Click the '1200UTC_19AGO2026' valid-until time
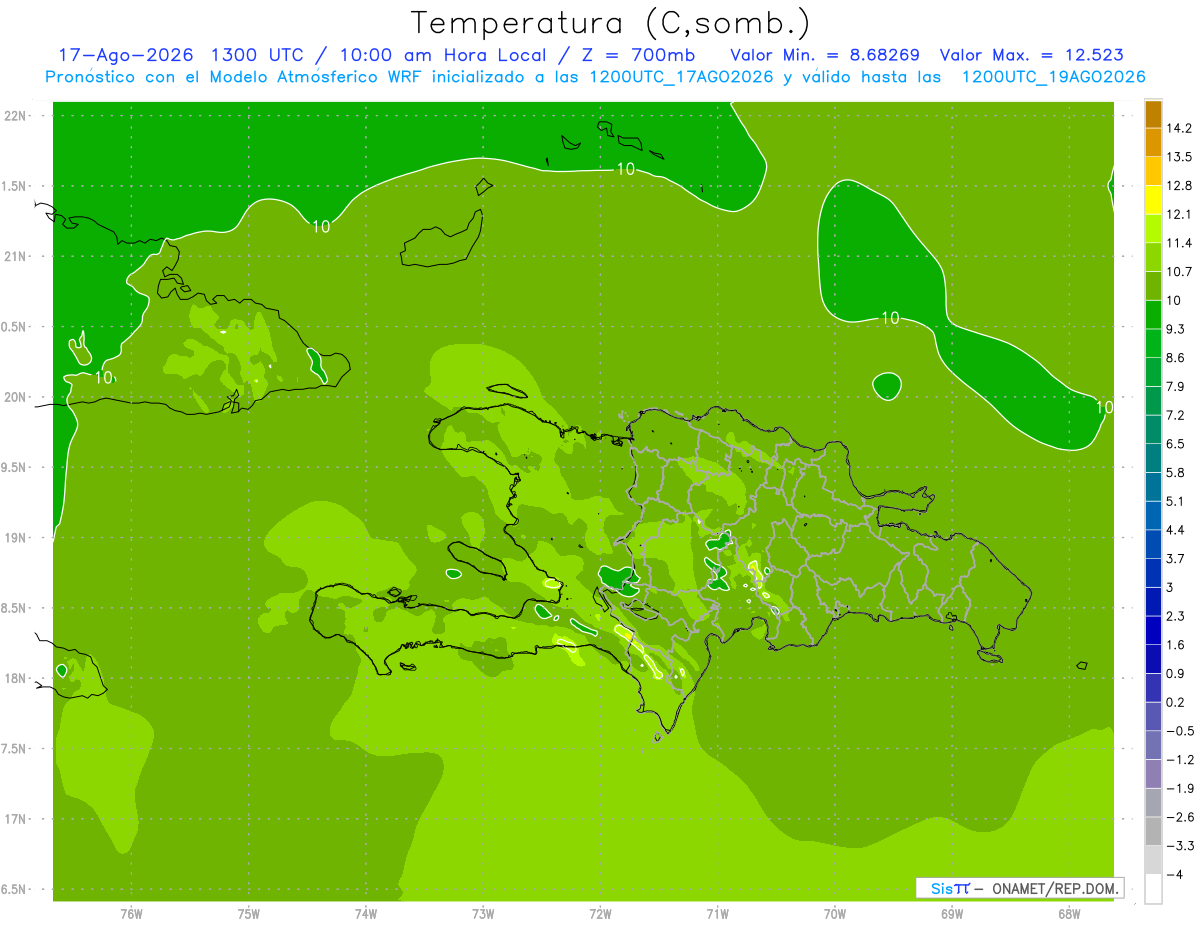 [x=1052, y=77]
